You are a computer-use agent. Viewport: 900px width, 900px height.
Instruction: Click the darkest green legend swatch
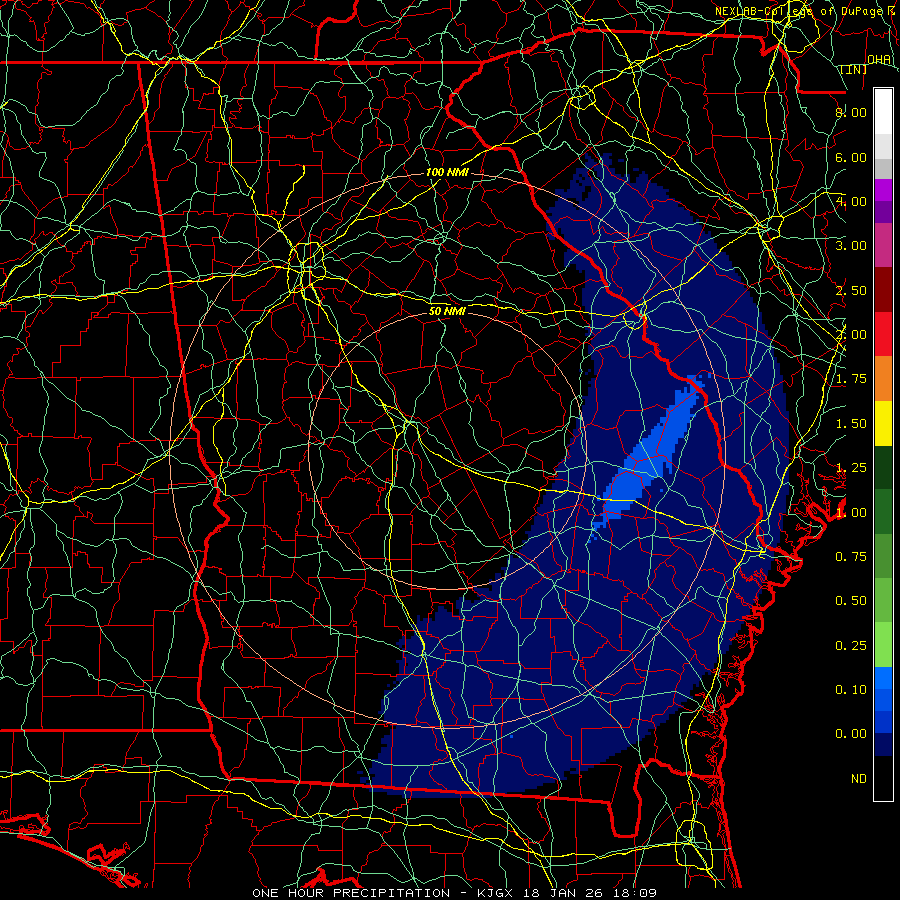pyautogui.click(x=883, y=467)
